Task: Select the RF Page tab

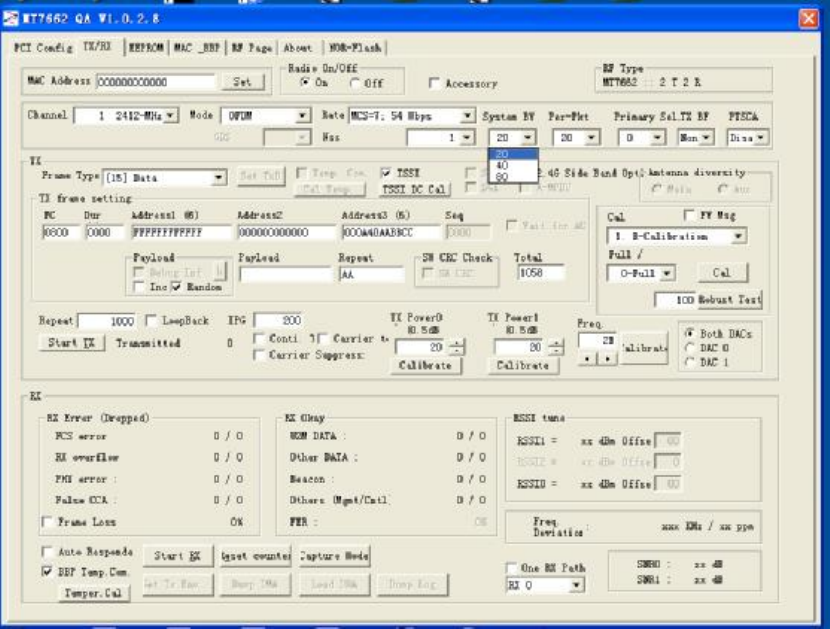Action: pos(251,48)
